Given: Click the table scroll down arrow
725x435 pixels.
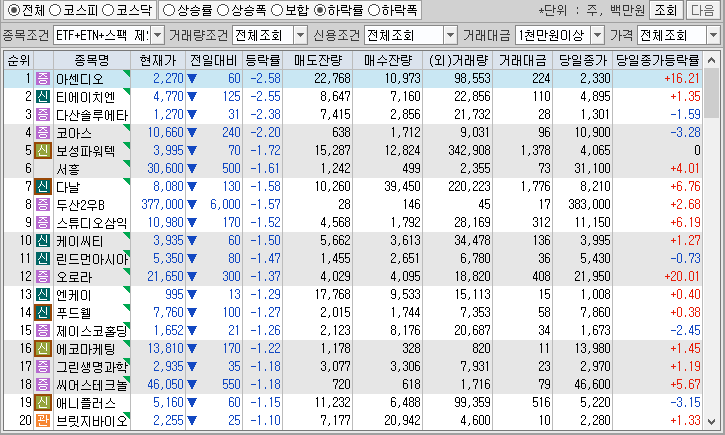Looking at the screenshot, I should point(712,422).
